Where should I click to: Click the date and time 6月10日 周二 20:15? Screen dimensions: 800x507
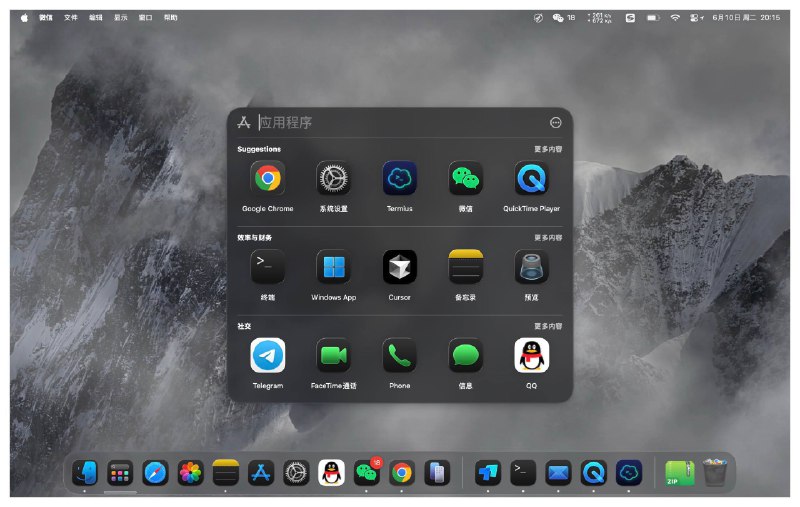click(x=746, y=17)
